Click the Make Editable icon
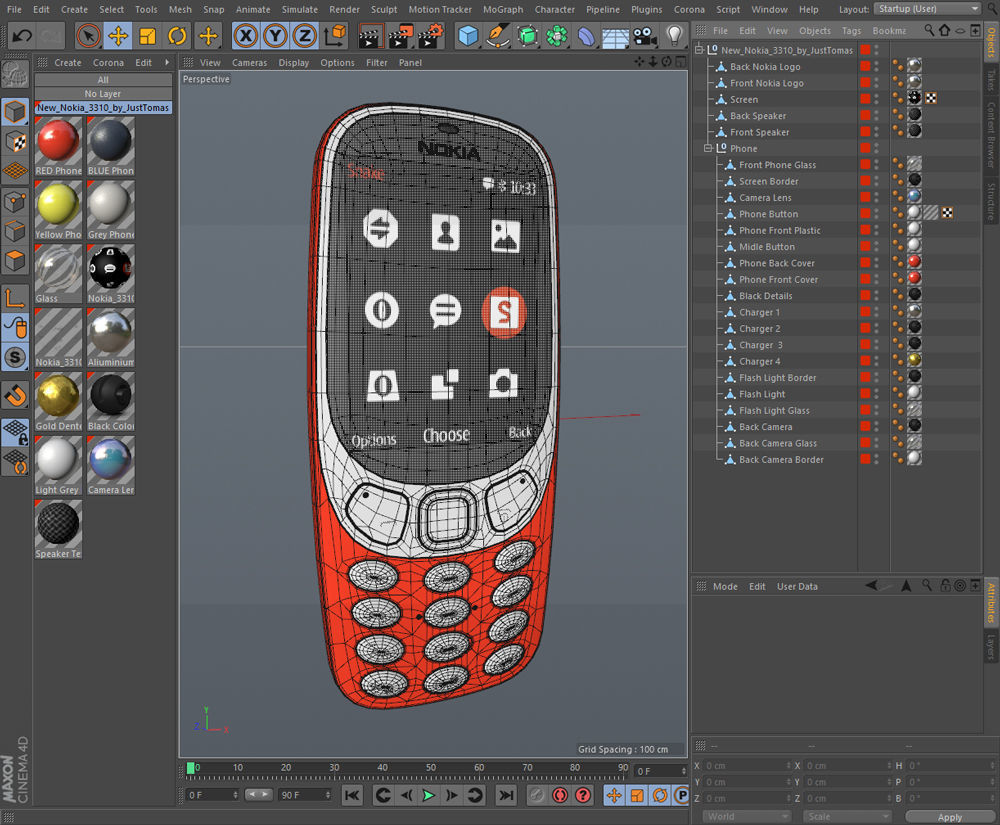 pos(15,75)
